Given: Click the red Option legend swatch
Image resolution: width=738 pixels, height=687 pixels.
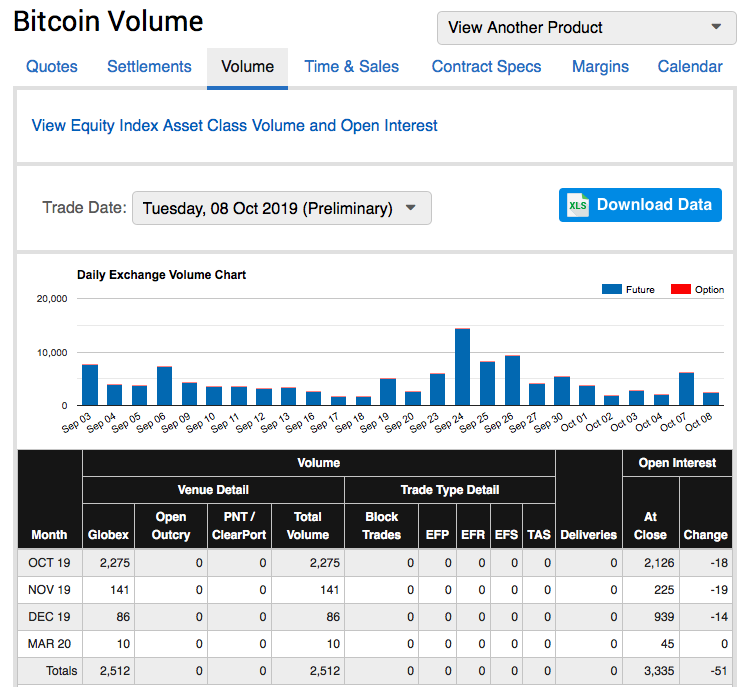Looking at the screenshot, I should click(x=680, y=289).
